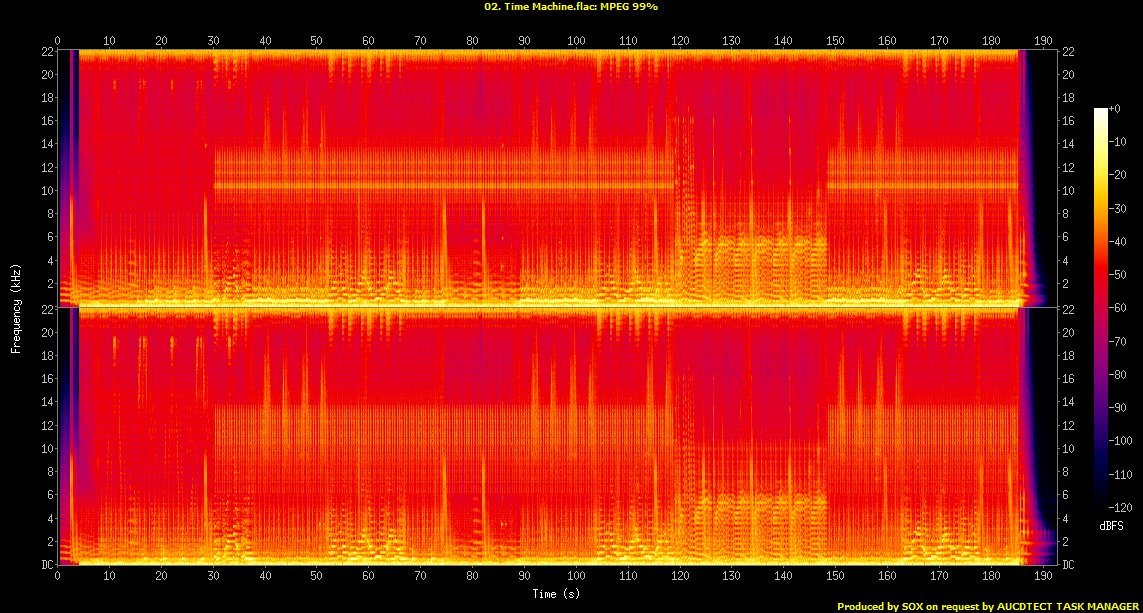
Task: Click the 'DC' label on left frequency axis
Action: [x=45, y=564]
